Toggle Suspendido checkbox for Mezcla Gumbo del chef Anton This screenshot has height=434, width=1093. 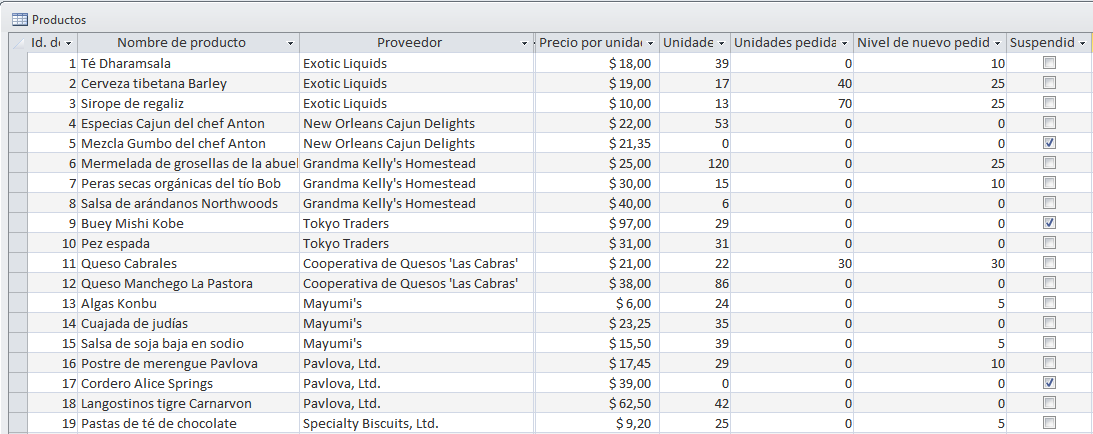(x=1049, y=143)
